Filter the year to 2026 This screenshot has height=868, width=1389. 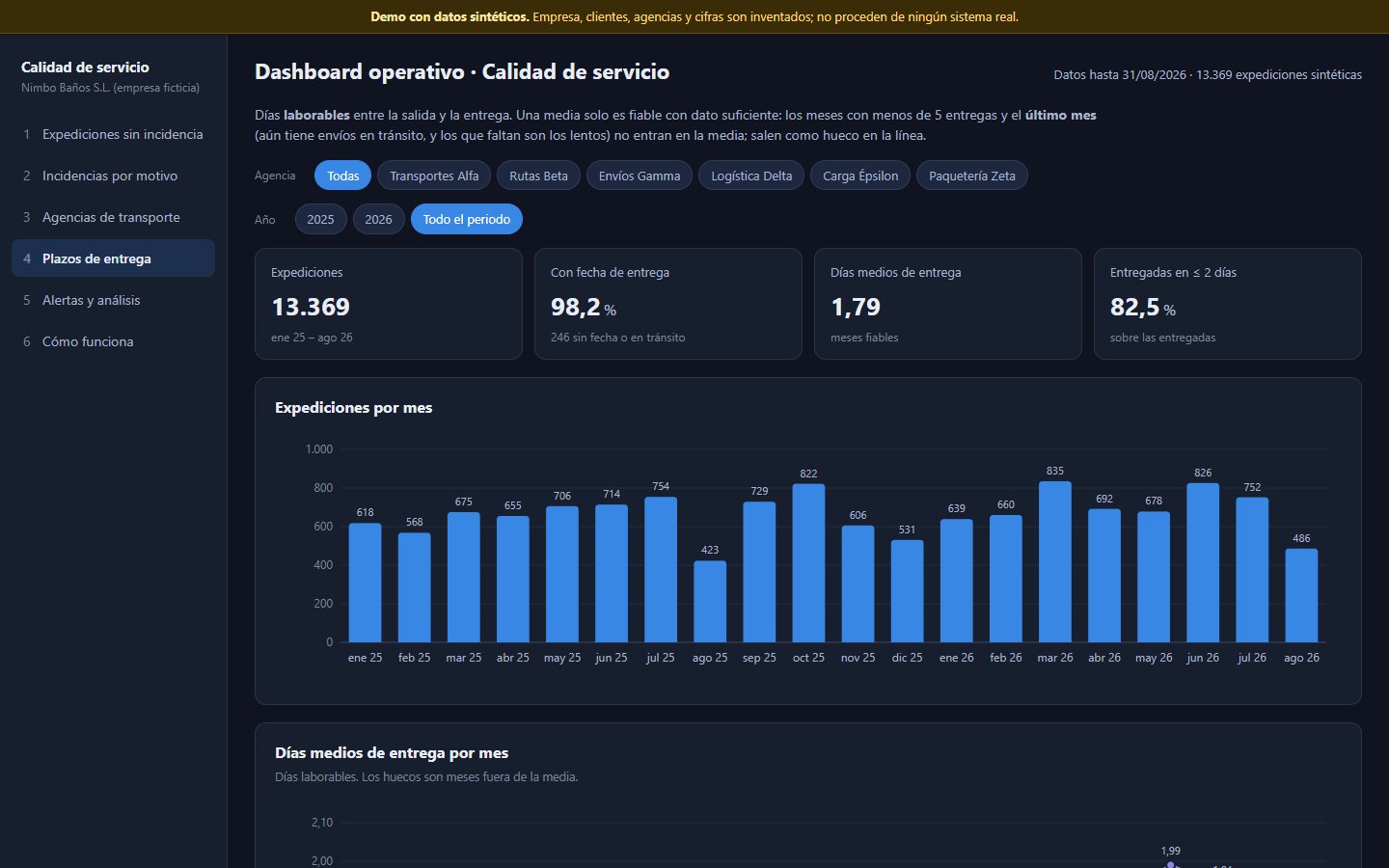pyautogui.click(x=378, y=219)
